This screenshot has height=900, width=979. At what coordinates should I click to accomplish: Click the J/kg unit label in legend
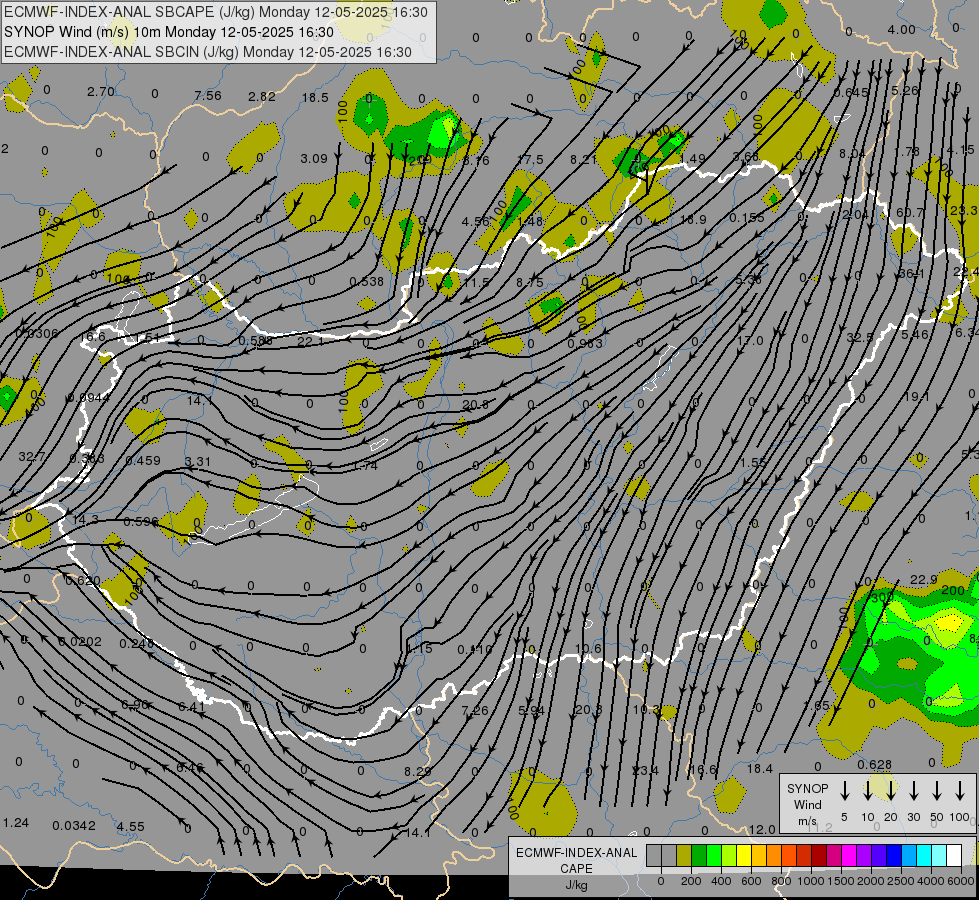tap(576, 885)
